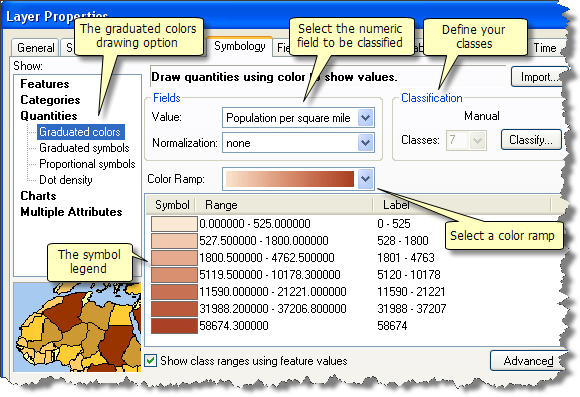The image size is (580, 397).
Task: Click the Categories item in Show list
Action: click(50, 100)
